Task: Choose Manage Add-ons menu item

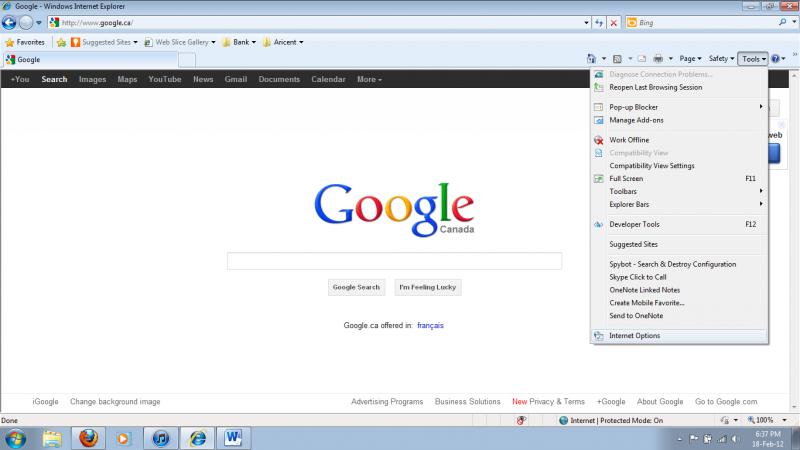Action: point(679,120)
